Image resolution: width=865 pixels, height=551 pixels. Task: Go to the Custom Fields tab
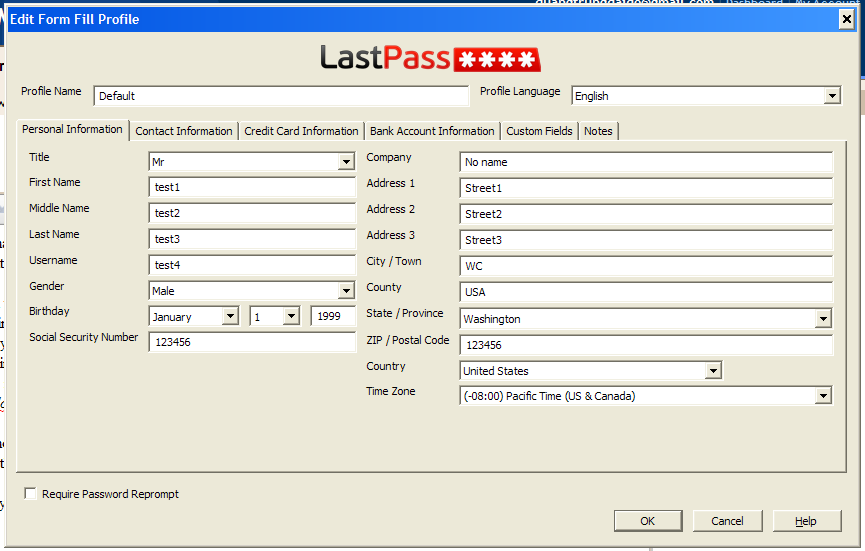click(540, 131)
